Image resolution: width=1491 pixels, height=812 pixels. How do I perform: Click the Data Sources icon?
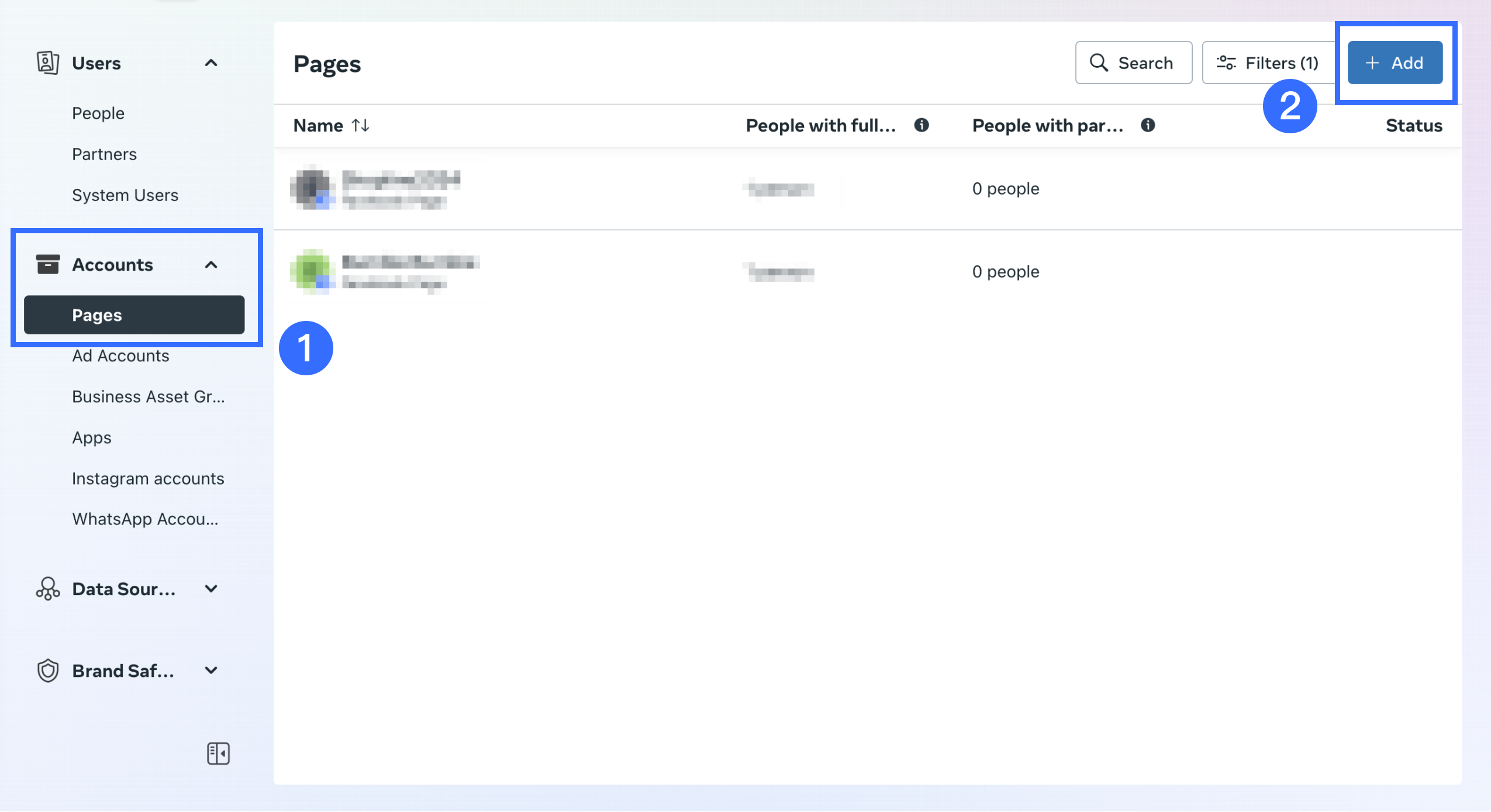(x=47, y=589)
